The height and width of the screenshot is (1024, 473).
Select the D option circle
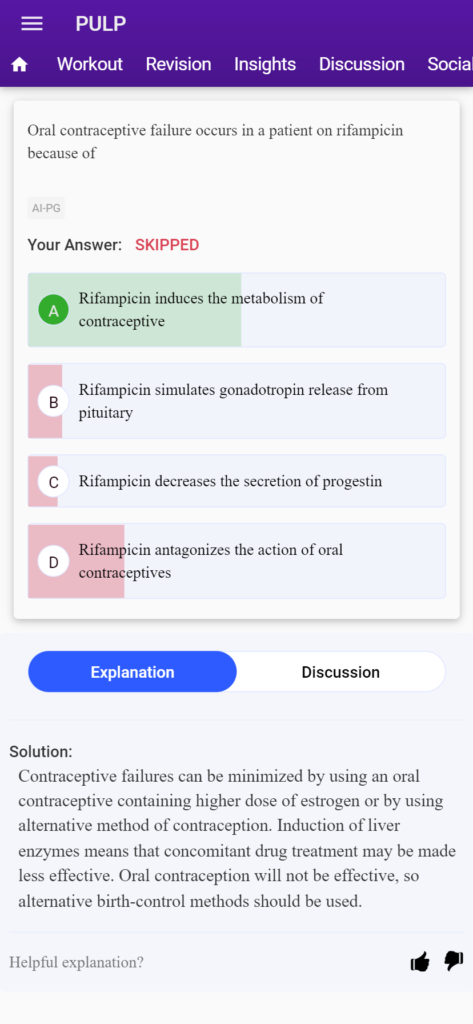54,562
